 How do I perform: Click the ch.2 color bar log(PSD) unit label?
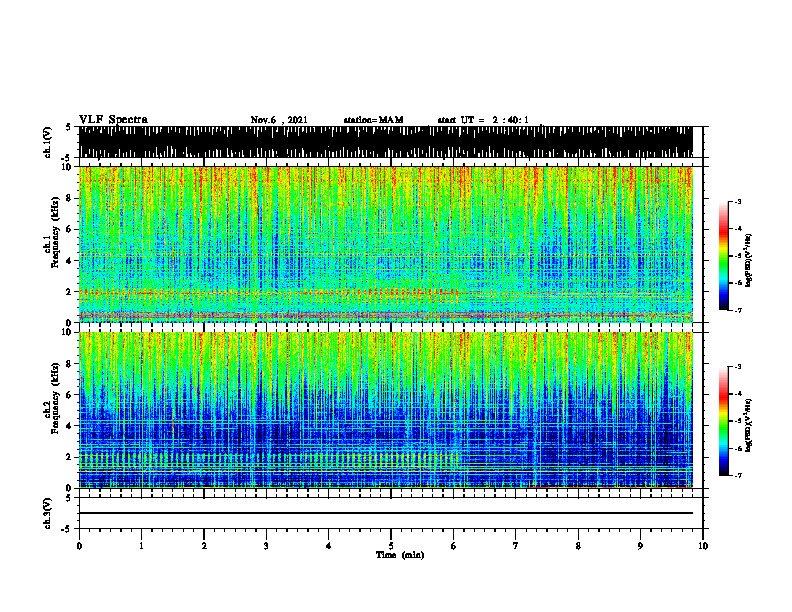pos(749,425)
